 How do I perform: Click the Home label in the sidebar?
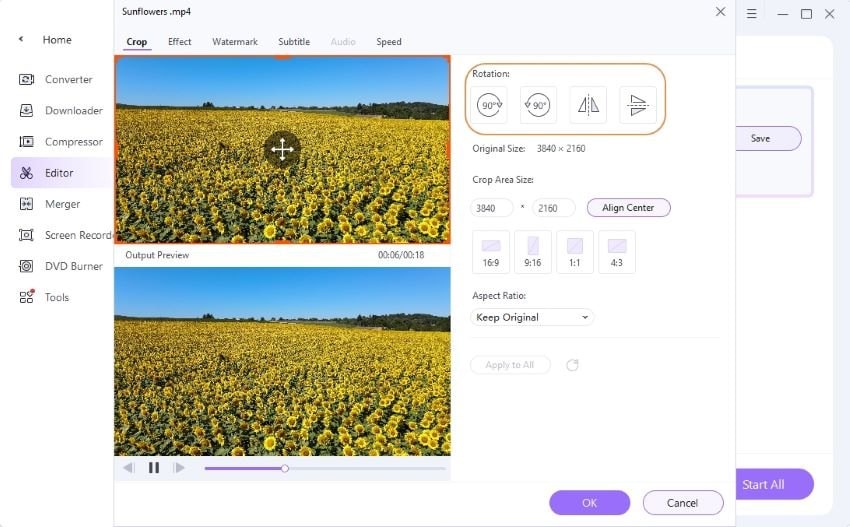(57, 40)
